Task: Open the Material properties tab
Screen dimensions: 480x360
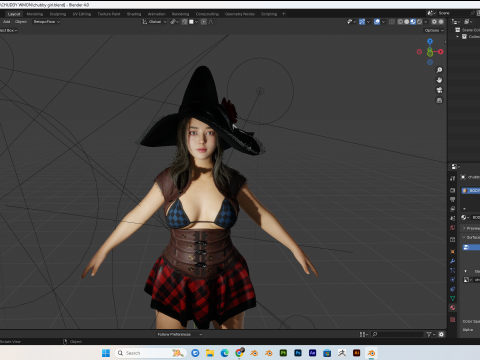Action: coord(452,308)
